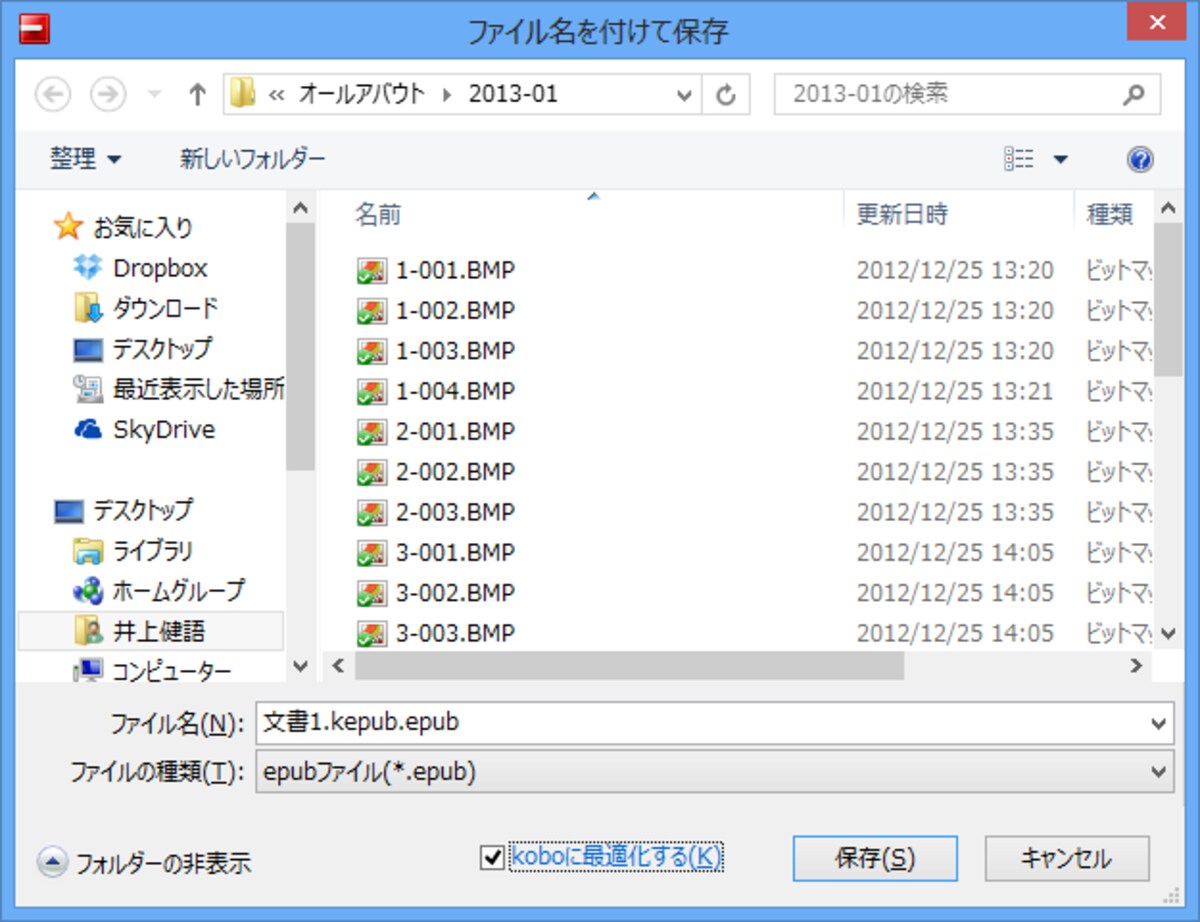The height and width of the screenshot is (922, 1200).
Task: Select file 1-004.BMP
Action: (x=456, y=391)
